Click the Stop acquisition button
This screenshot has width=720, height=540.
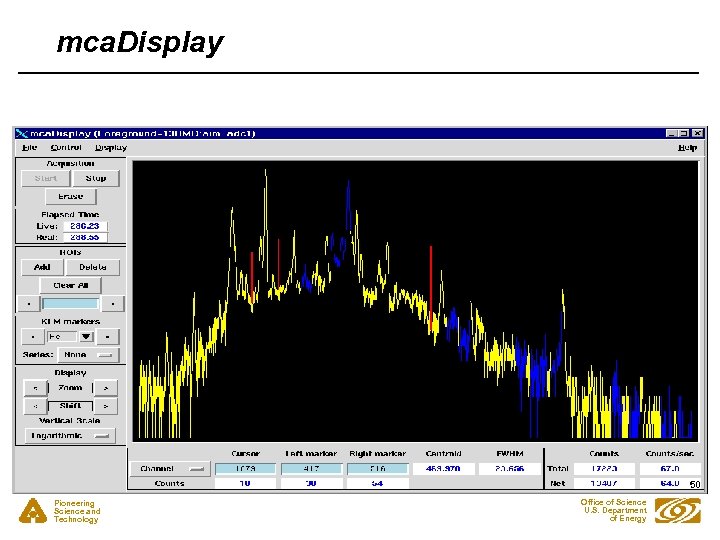tap(96, 178)
